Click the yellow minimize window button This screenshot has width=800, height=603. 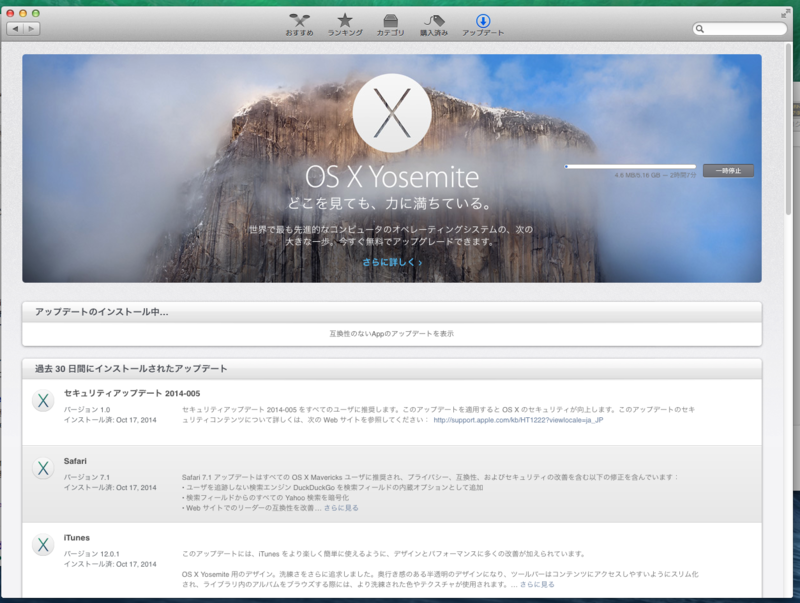pos(23,13)
